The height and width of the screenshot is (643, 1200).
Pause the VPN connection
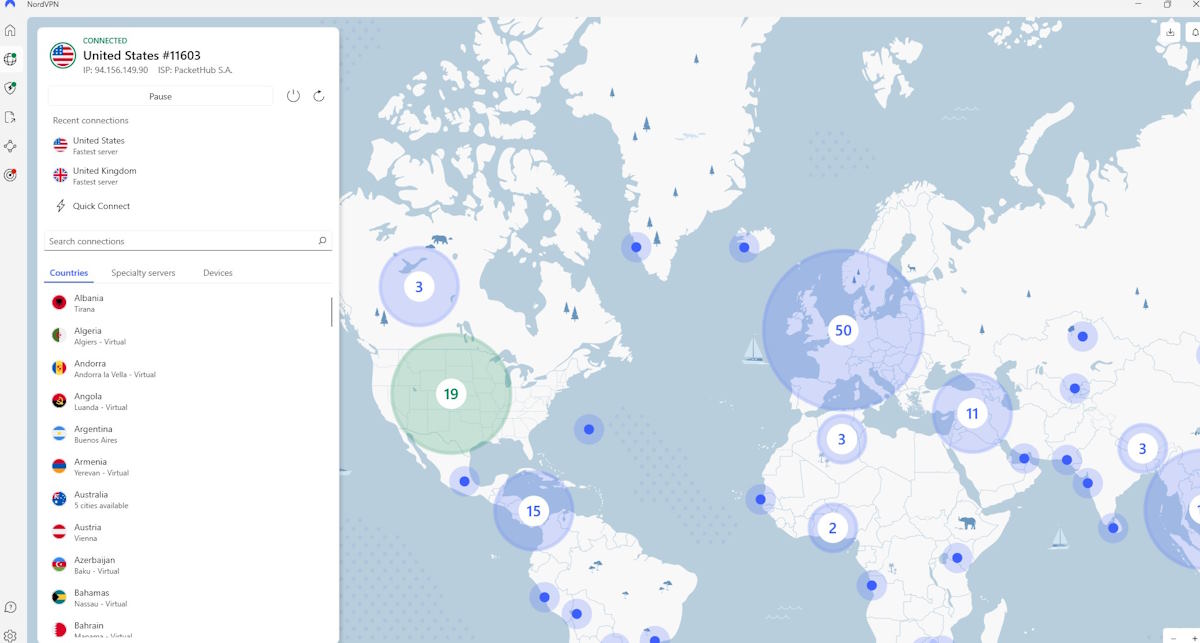(160, 96)
